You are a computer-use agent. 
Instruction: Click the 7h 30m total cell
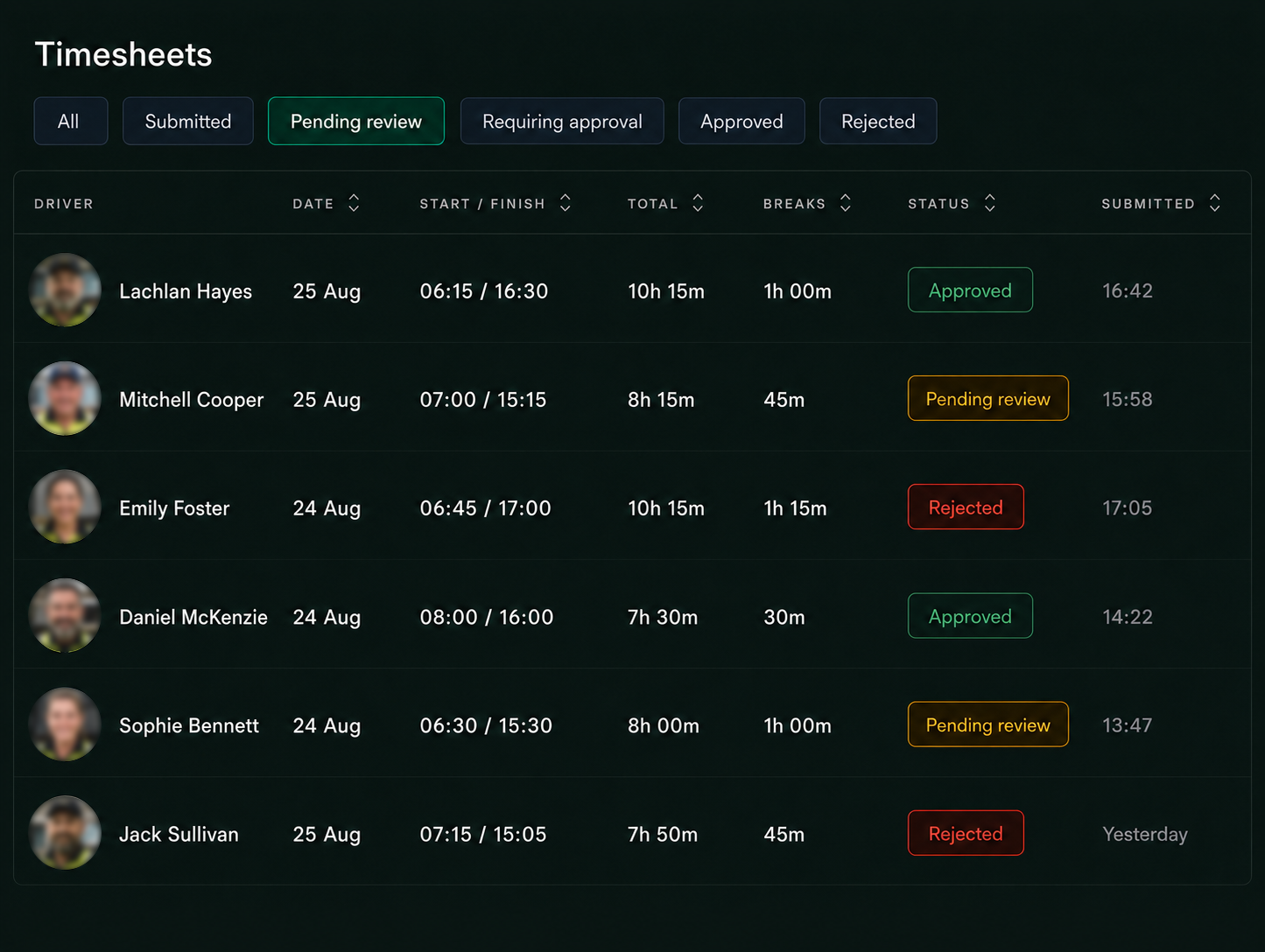point(663,617)
